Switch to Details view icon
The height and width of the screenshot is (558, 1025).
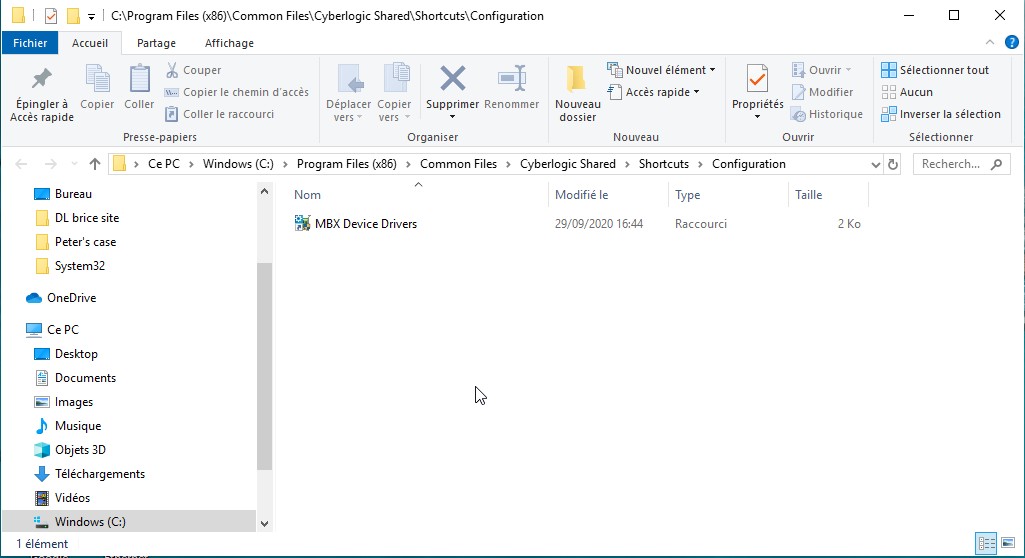986,544
